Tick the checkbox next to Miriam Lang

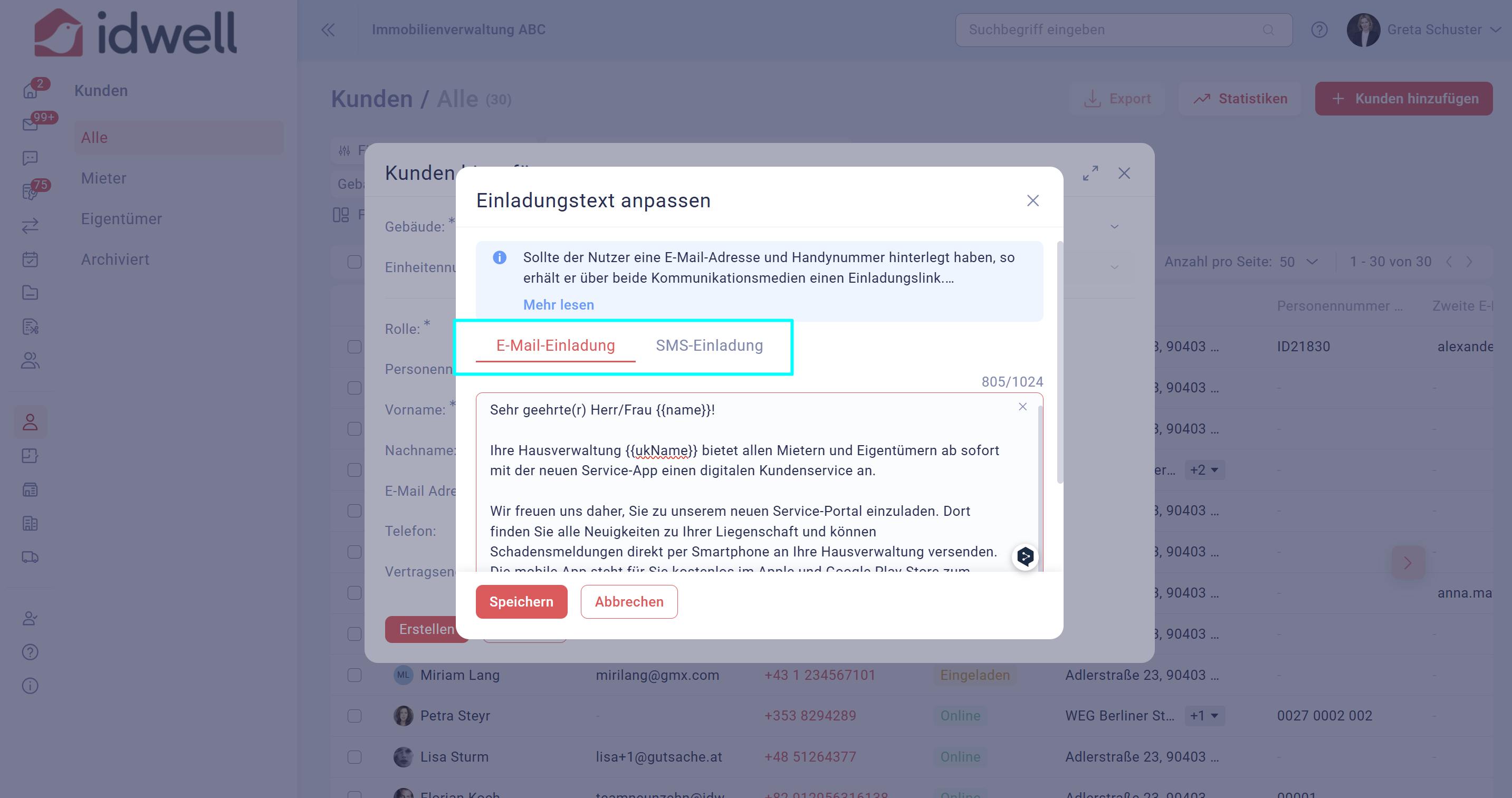(354, 675)
